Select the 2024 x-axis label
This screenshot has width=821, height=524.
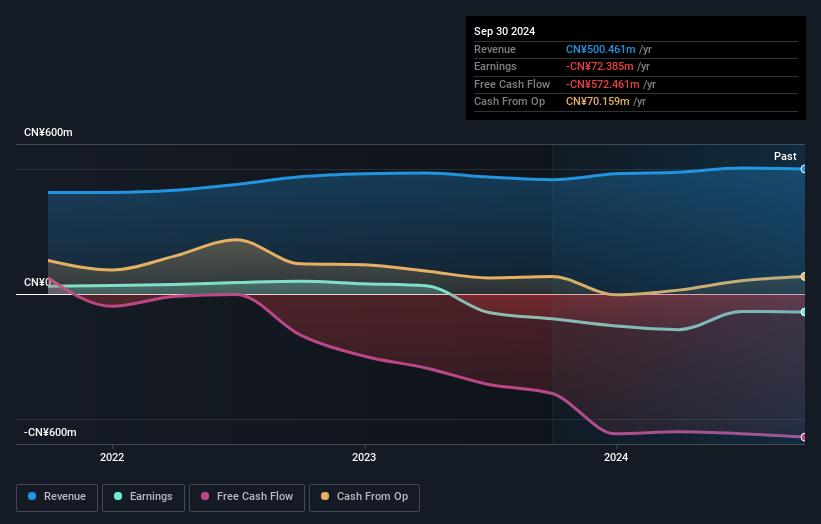tap(616, 457)
